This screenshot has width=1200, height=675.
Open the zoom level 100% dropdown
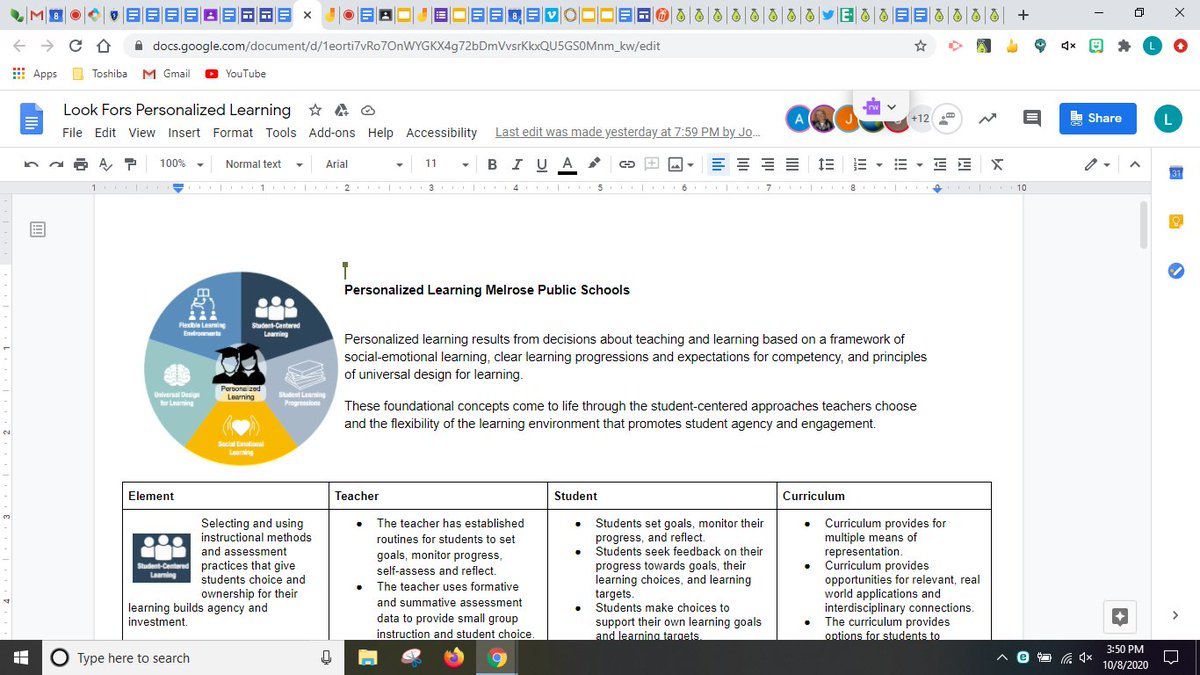[181, 164]
